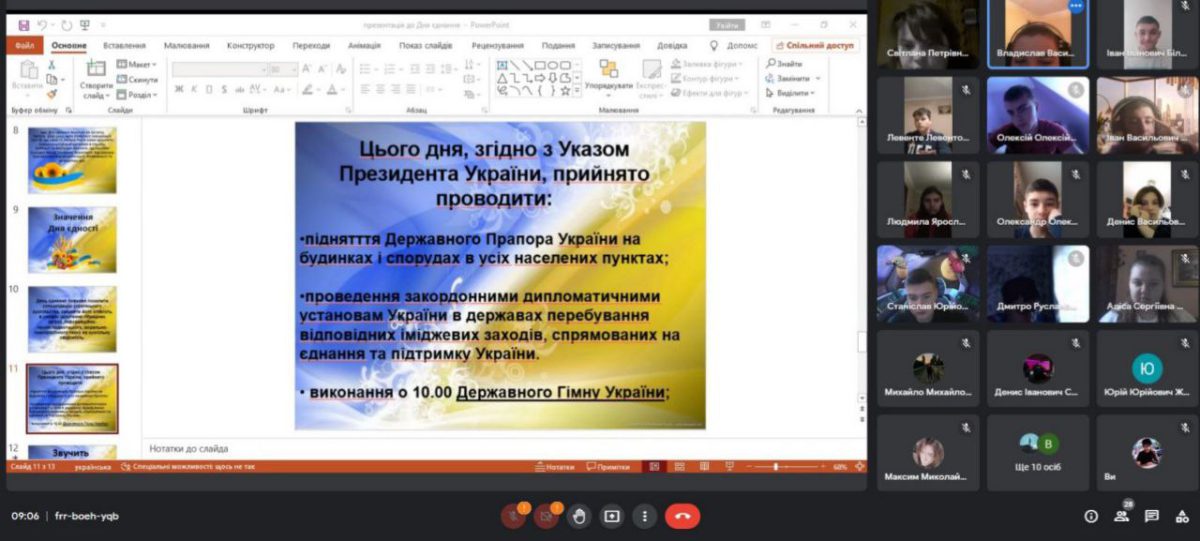
Task: Open more options three-dot menu in Meet
Action: pyautogui.click(x=645, y=516)
